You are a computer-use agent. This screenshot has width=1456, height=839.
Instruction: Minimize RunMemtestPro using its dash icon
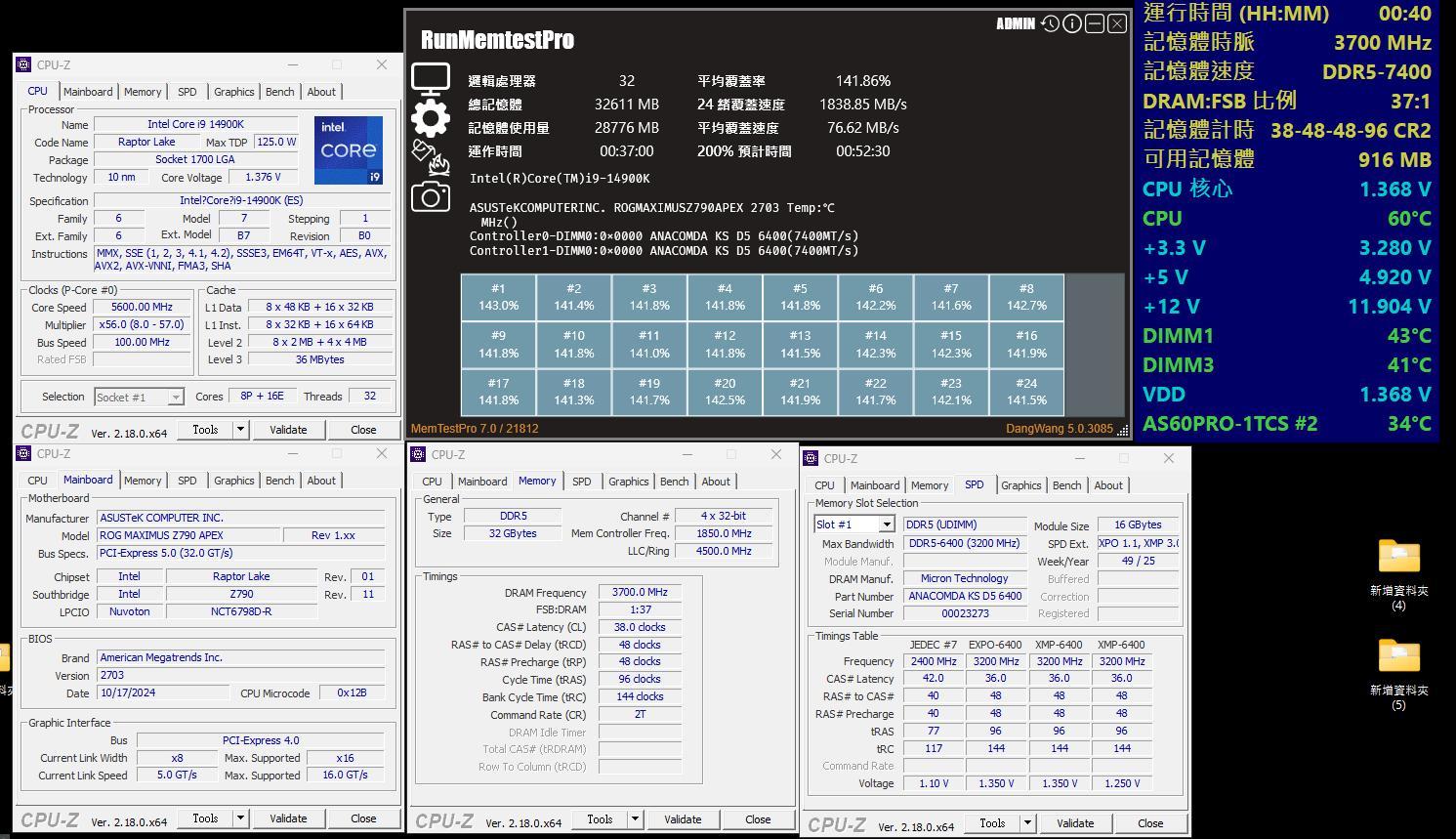pos(1095,23)
